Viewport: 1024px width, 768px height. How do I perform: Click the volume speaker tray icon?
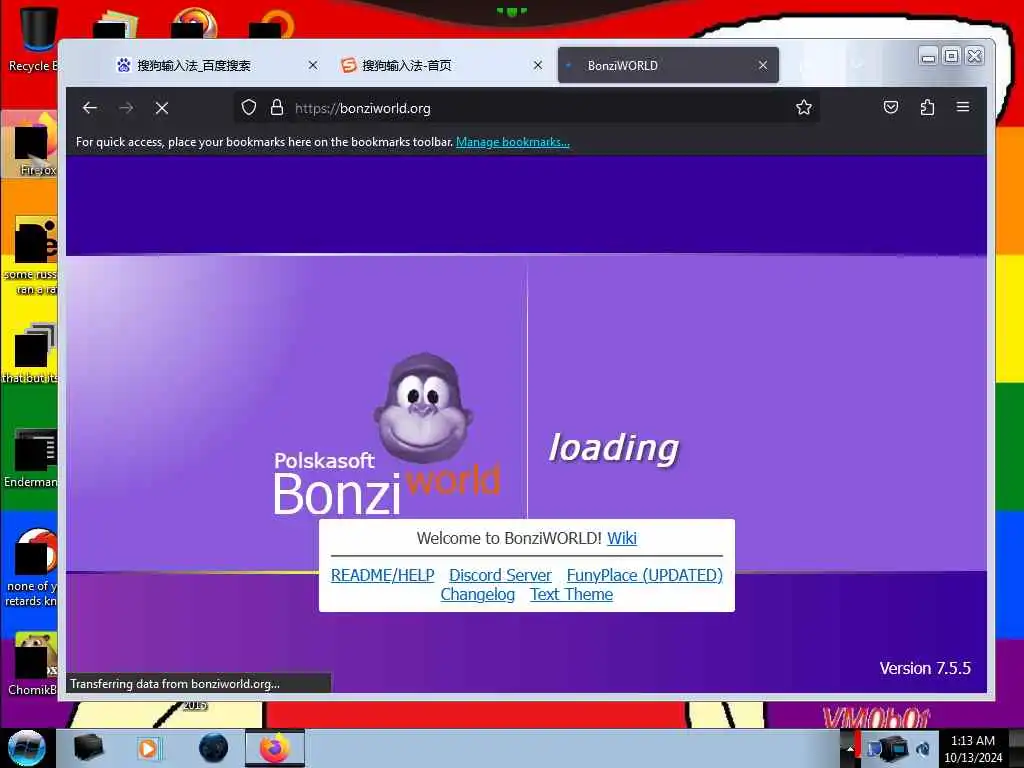(923, 749)
